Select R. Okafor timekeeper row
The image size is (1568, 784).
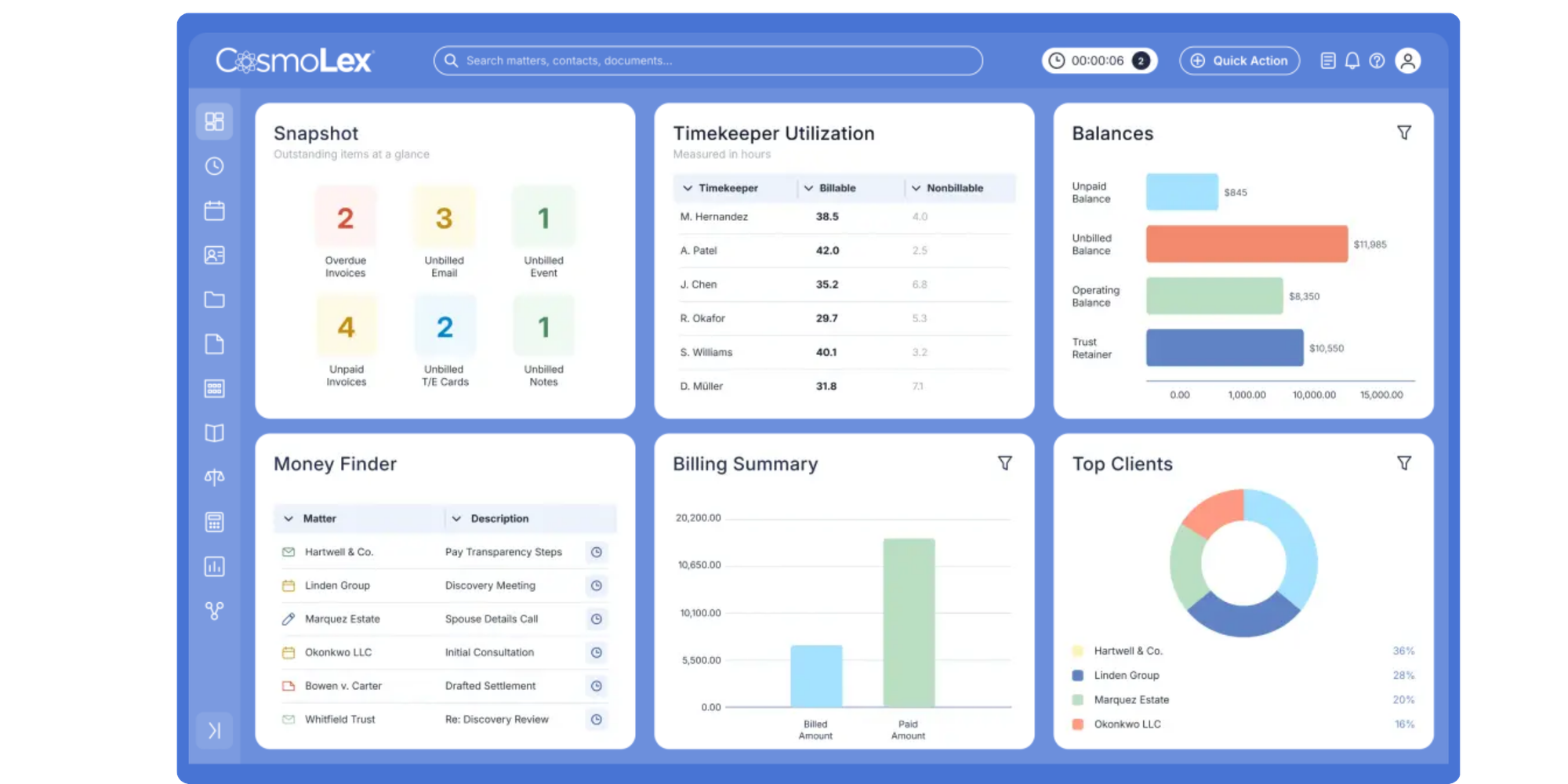[x=844, y=318]
